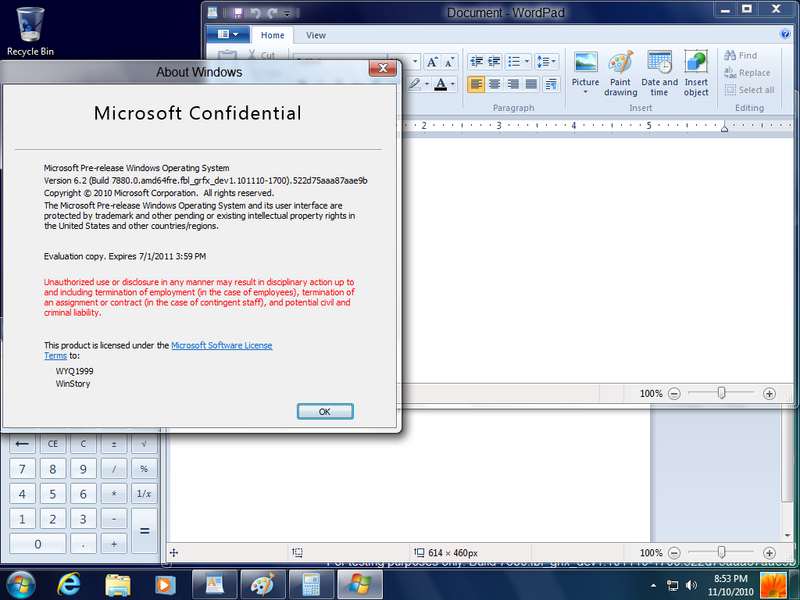800x600 pixels.
Task: Adjust Paint zoom slider handle
Action: click(x=721, y=552)
